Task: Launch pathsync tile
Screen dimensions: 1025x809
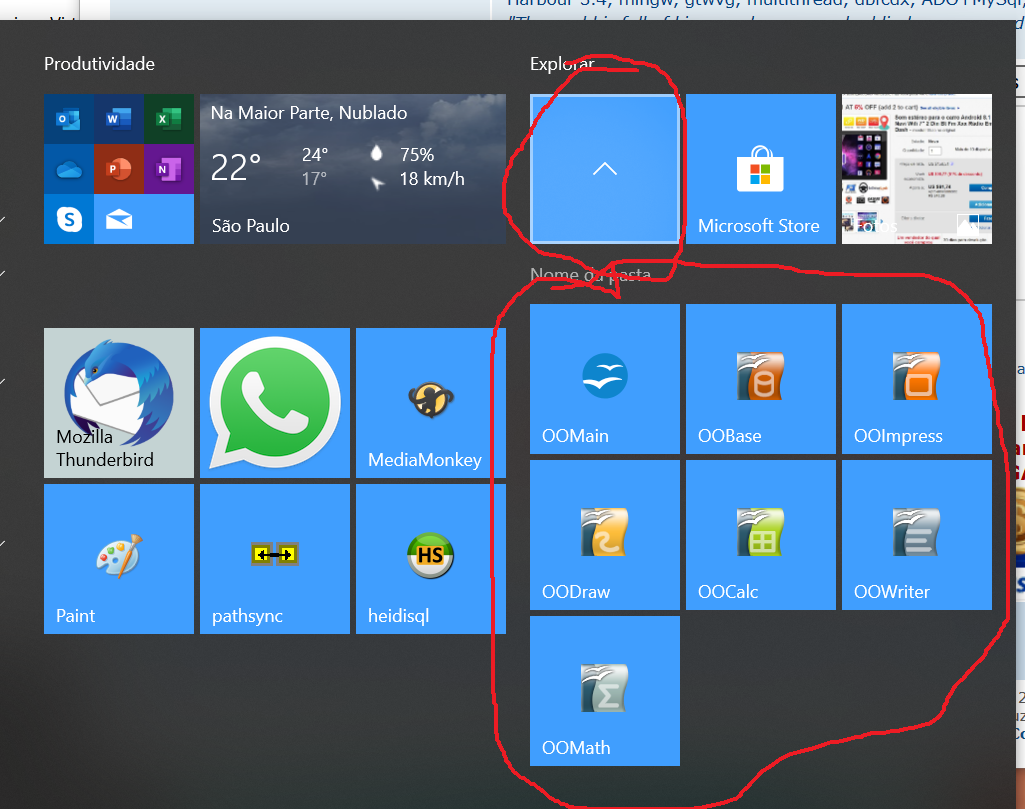Action: pos(274,559)
